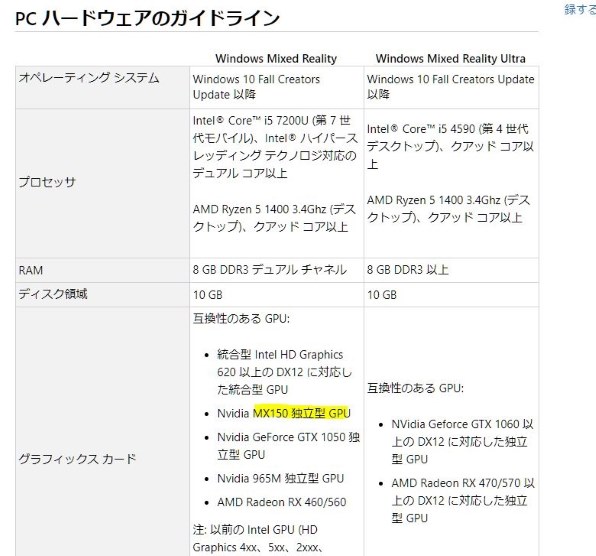Click the '注: 以前の Intel GPU' note text
This screenshot has height=556, width=596.
[258, 539]
